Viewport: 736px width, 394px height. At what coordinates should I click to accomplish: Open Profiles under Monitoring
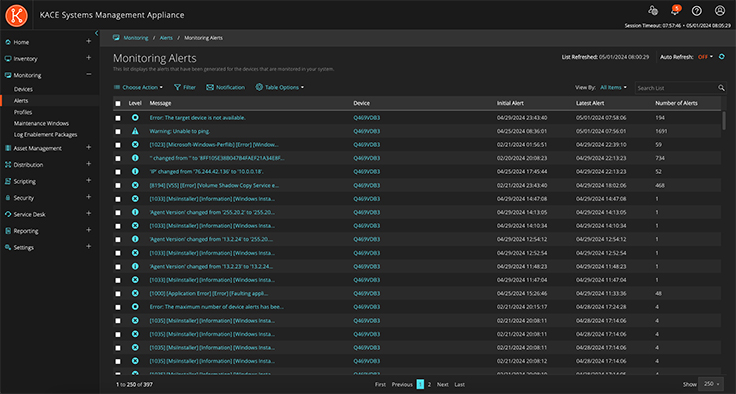(23, 112)
